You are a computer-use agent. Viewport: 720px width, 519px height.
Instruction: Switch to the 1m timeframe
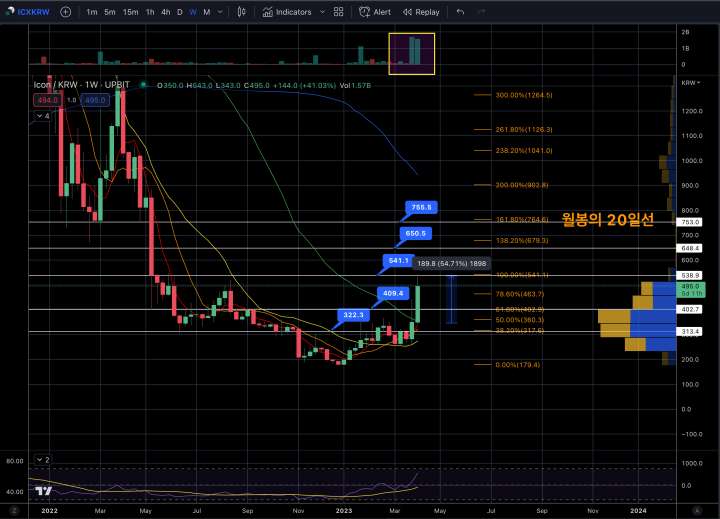92,12
